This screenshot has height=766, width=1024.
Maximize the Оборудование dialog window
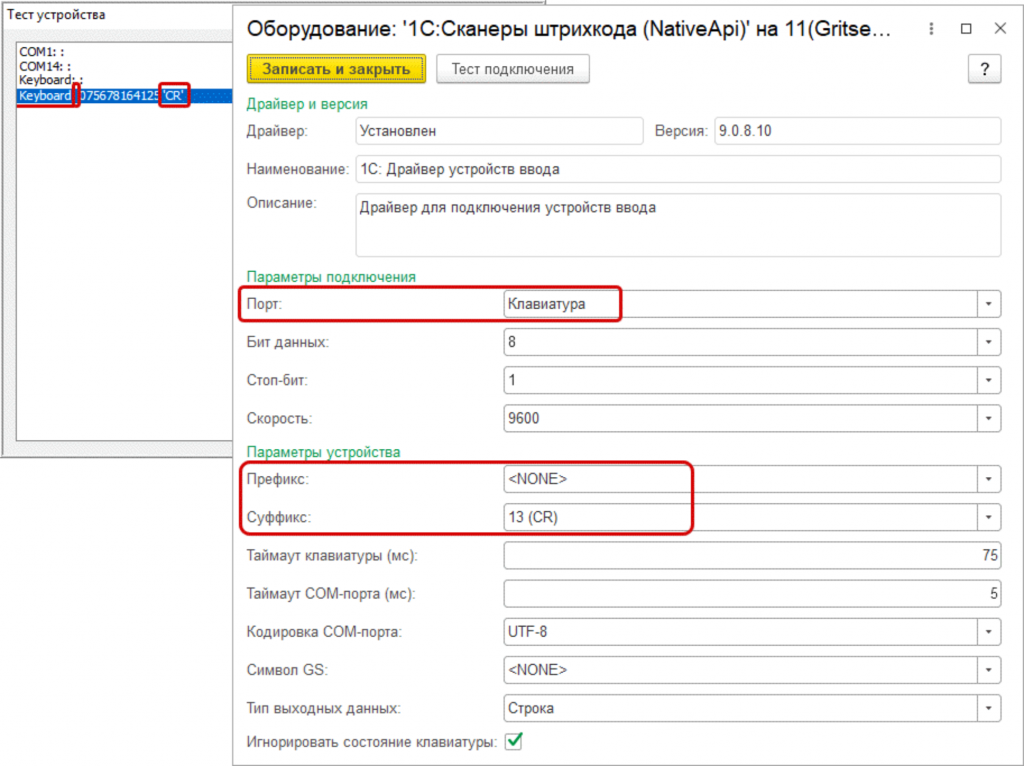tap(966, 29)
